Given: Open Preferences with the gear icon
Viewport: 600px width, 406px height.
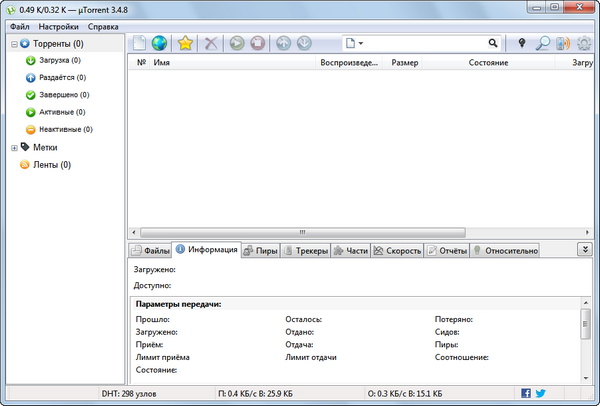Looking at the screenshot, I should point(584,44).
